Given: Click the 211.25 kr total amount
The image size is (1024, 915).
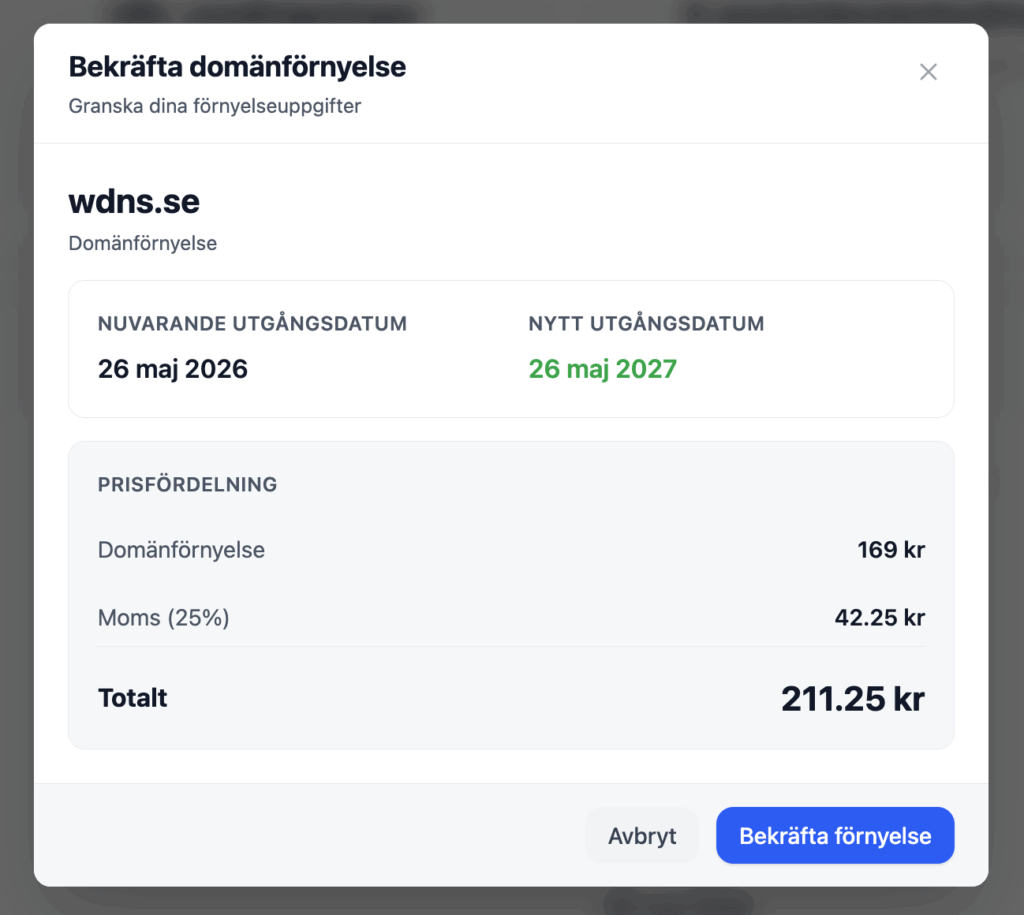Looking at the screenshot, I should point(852,699).
